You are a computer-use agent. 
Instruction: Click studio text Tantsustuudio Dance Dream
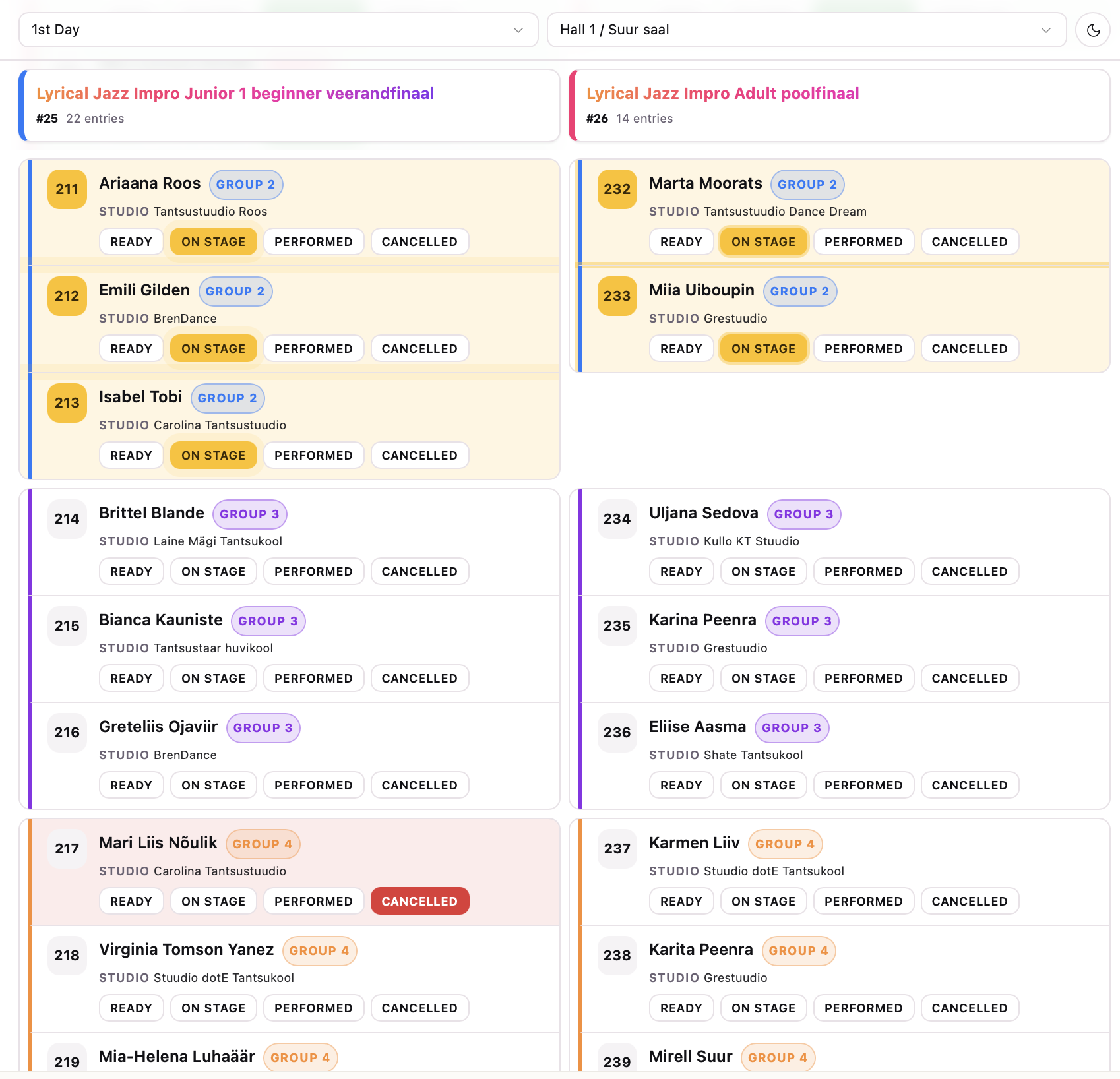pos(785,212)
